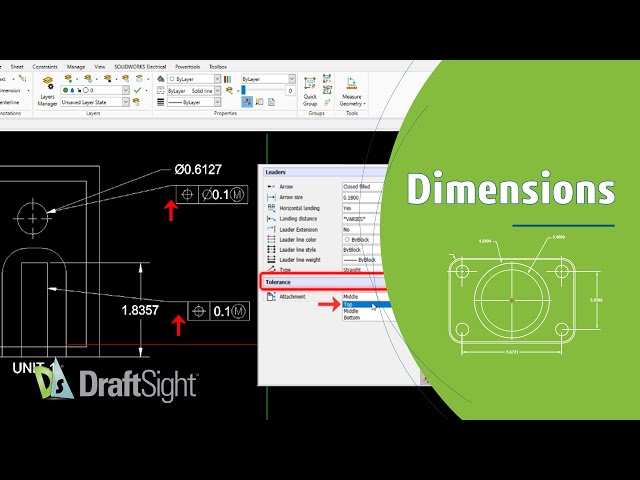Click the Quick Group tool
This screenshot has width=640, height=480.
pyautogui.click(x=310, y=91)
